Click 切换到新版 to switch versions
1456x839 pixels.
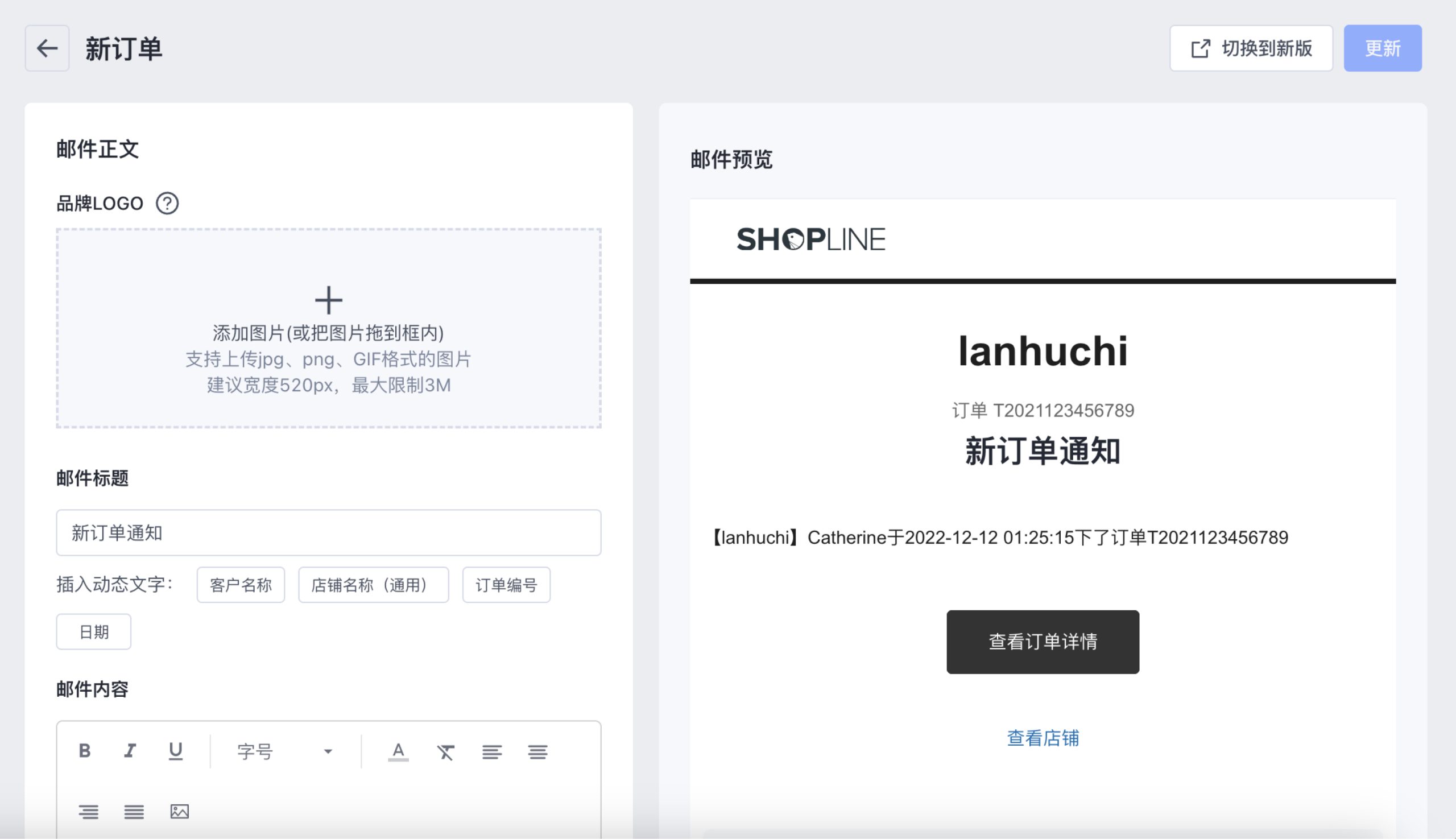pos(1251,48)
